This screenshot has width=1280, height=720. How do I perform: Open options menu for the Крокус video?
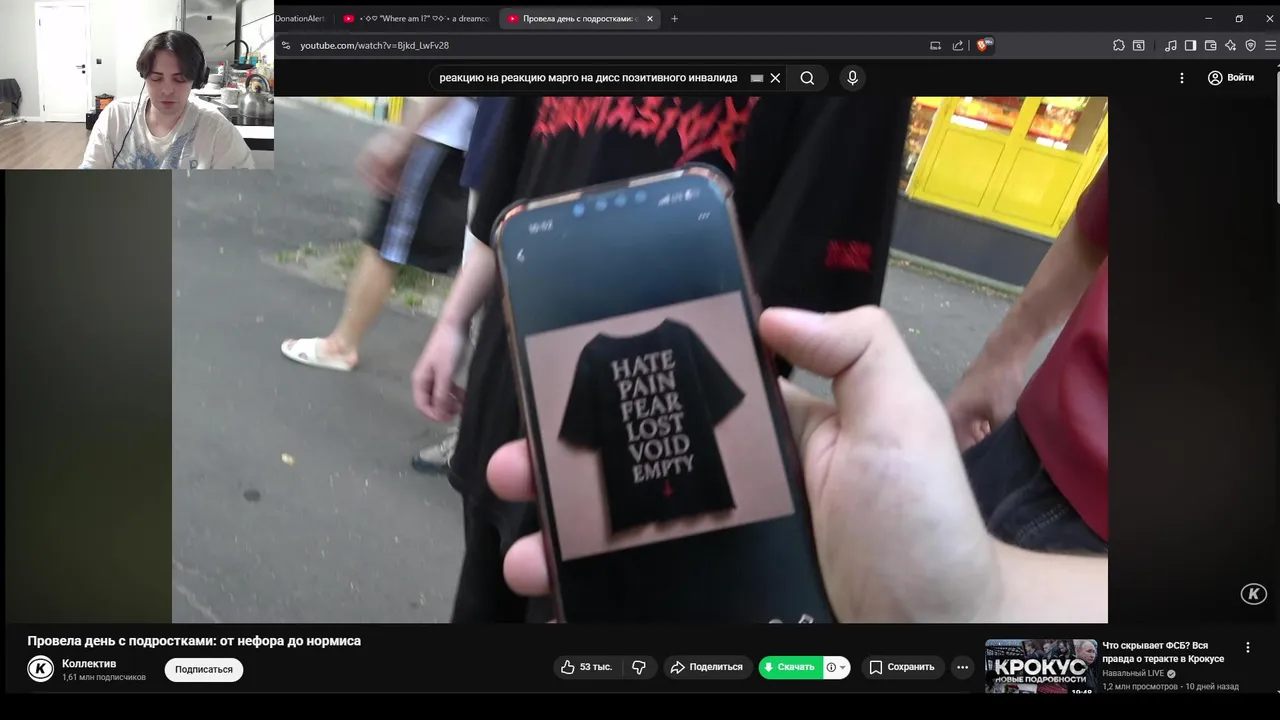1247,648
